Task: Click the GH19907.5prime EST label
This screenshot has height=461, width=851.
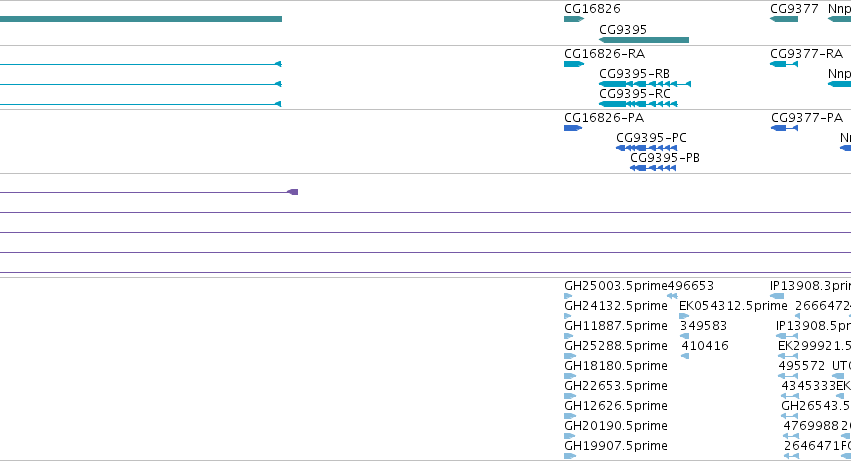Action: pyautogui.click(x=616, y=447)
